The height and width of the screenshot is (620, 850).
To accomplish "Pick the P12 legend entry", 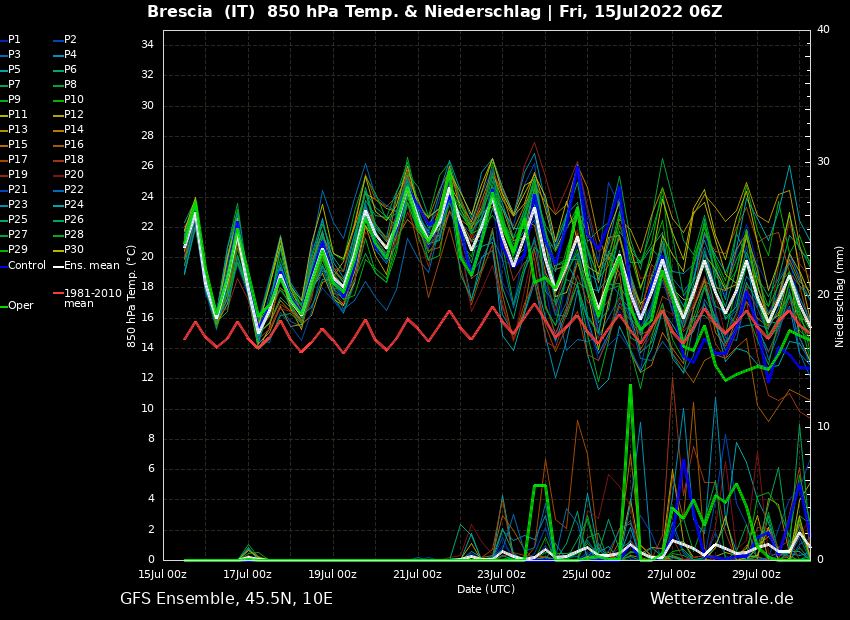I will [74, 114].
